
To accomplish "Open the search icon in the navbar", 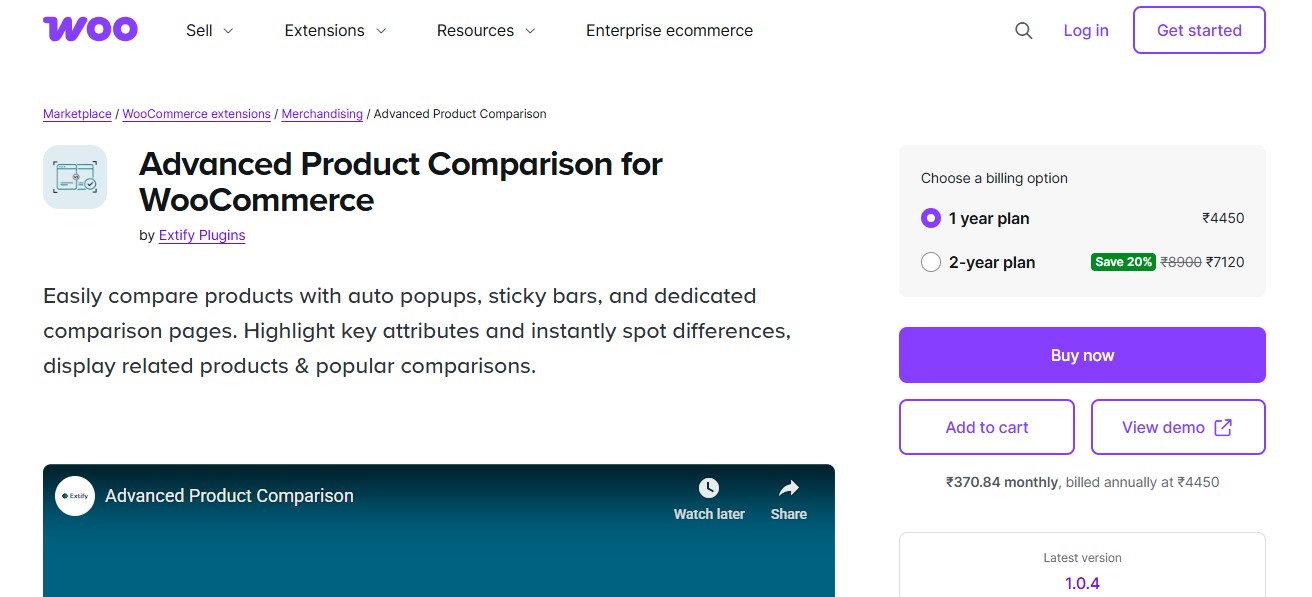I will 1023,30.
